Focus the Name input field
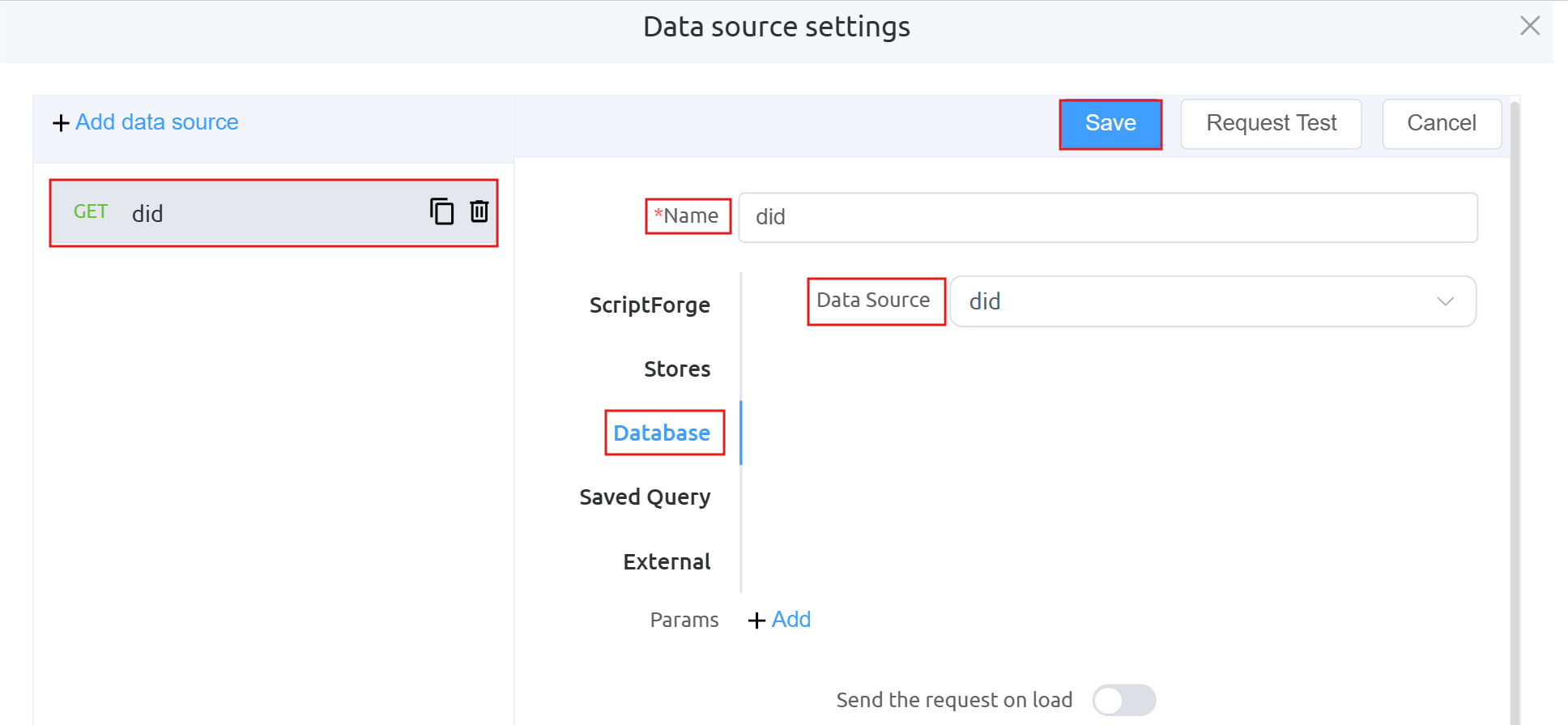The image size is (1568, 725). pos(1107,217)
